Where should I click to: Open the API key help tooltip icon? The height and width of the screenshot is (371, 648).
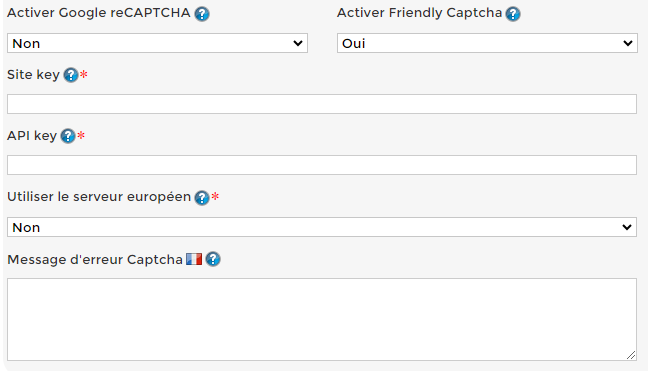point(68,136)
